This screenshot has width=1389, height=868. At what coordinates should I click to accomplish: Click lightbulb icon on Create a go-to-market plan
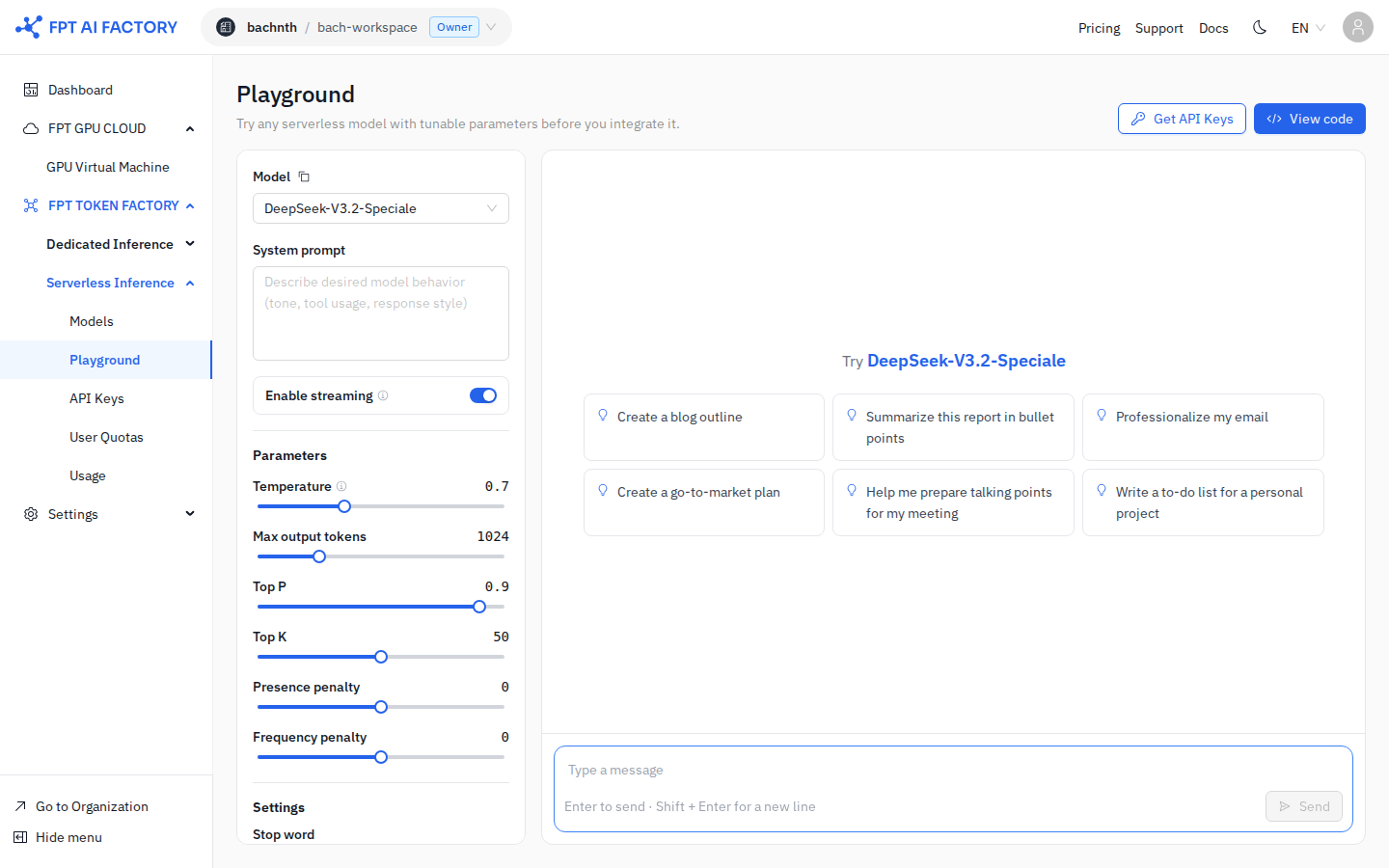pyautogui.click(x=603, y=491)
